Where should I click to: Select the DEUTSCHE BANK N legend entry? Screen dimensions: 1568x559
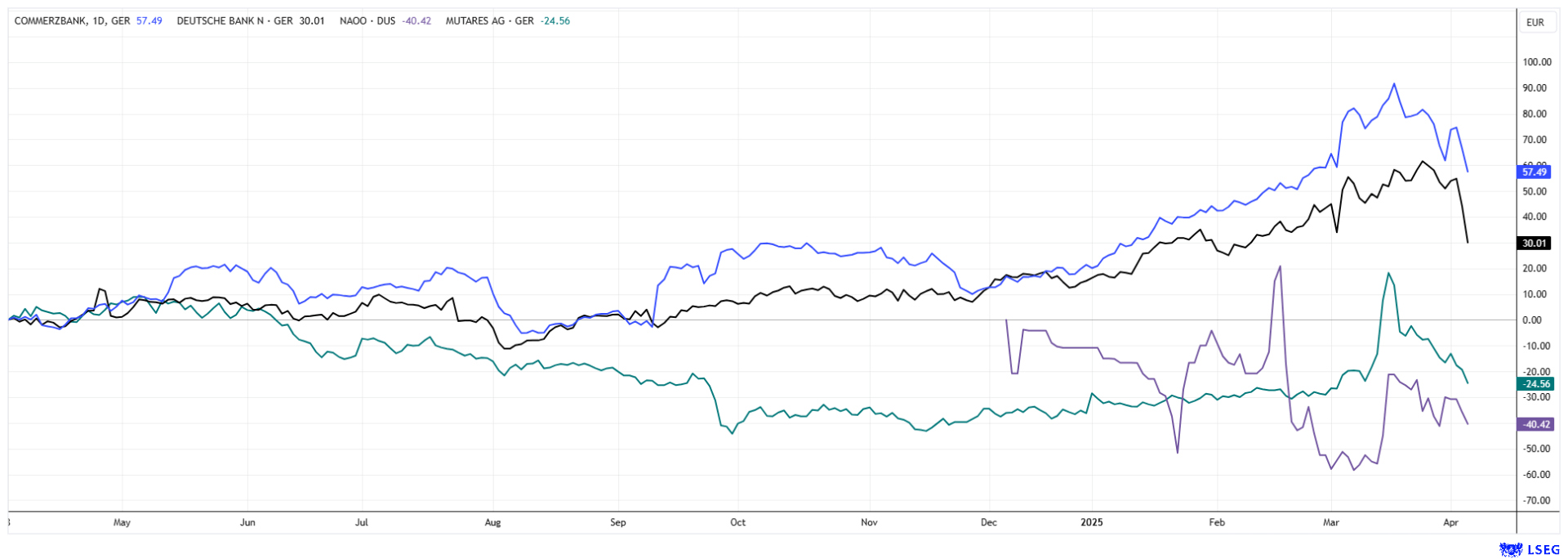click(234, 21)
